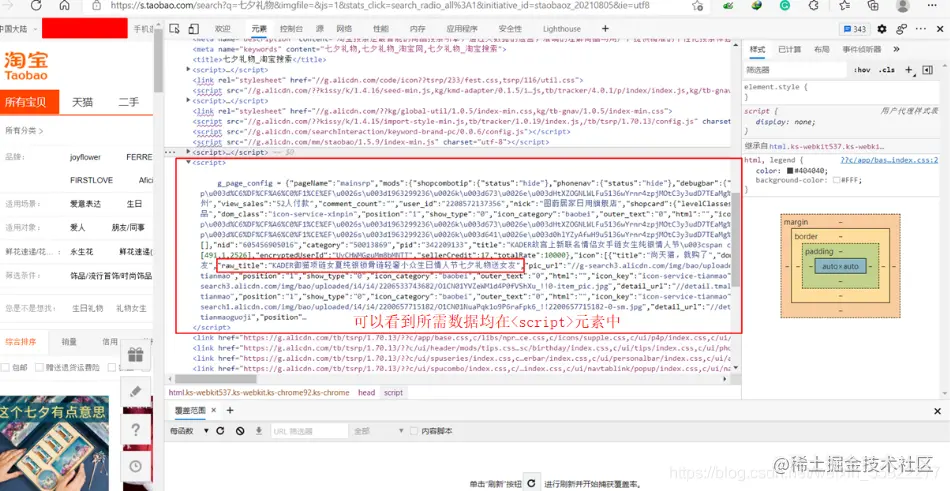Open the Lighthouse tab
The image size is (950, 491).
(562, 29)
